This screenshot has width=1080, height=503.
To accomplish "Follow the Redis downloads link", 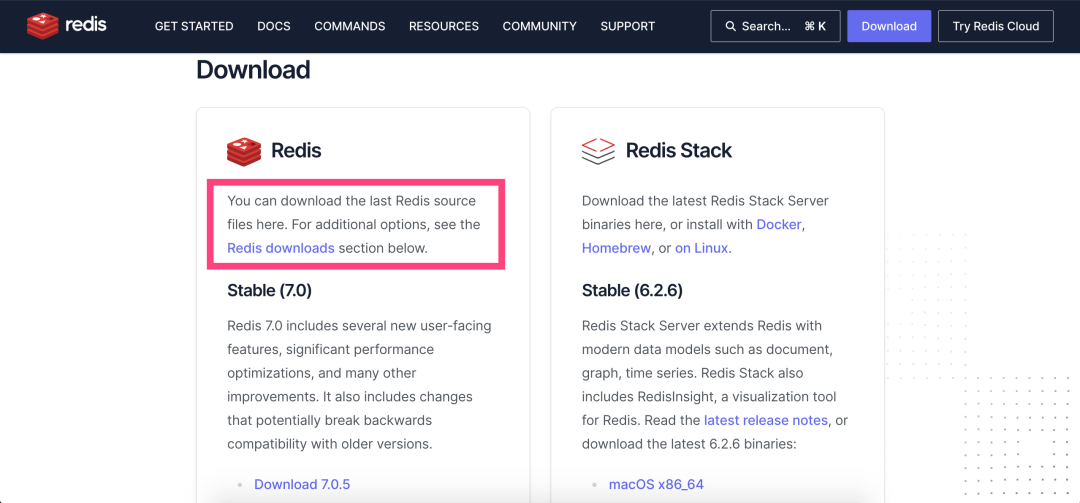I will 280,248.
